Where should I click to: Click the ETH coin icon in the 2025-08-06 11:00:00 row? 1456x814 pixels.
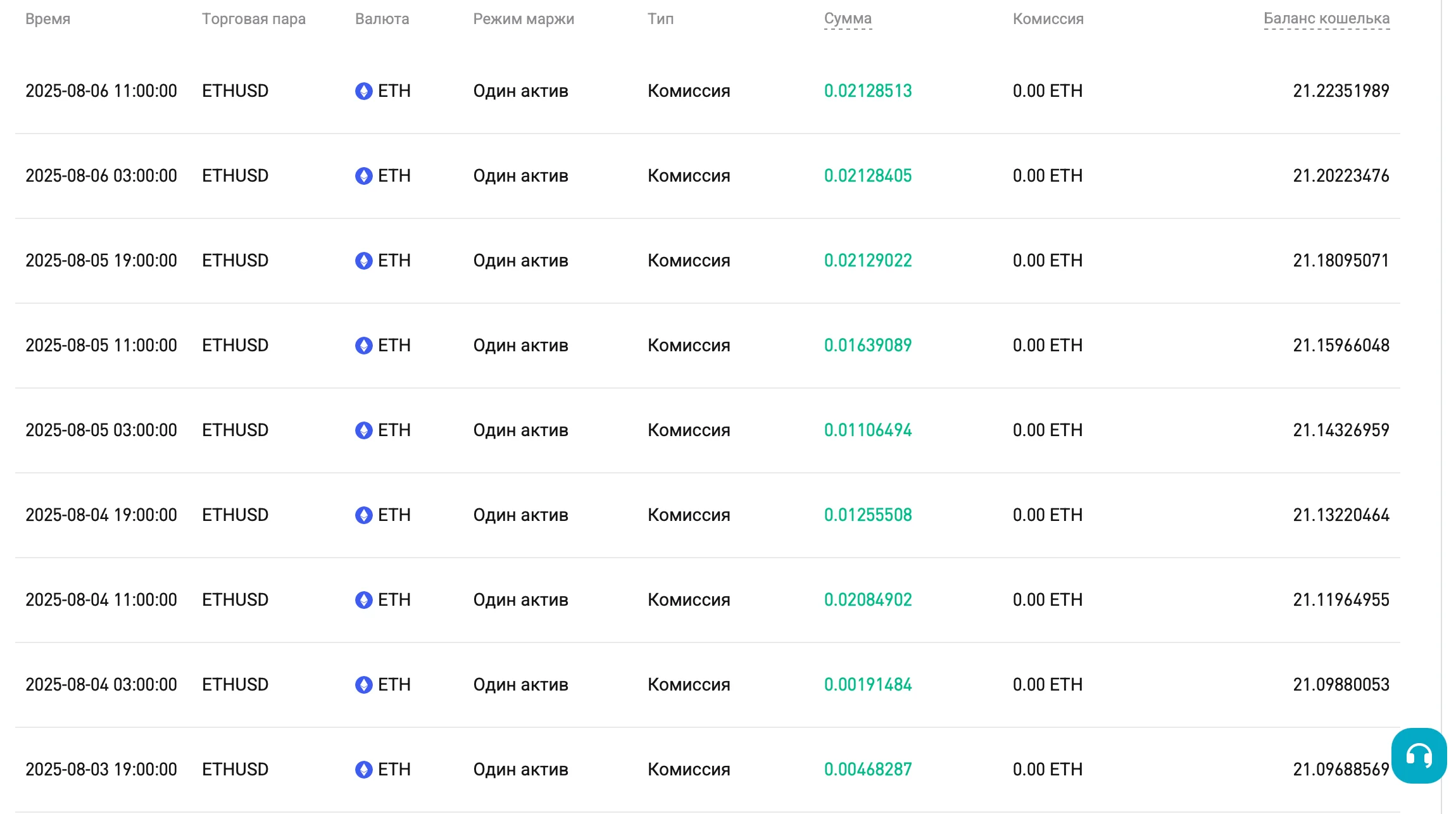pos(364,91)
